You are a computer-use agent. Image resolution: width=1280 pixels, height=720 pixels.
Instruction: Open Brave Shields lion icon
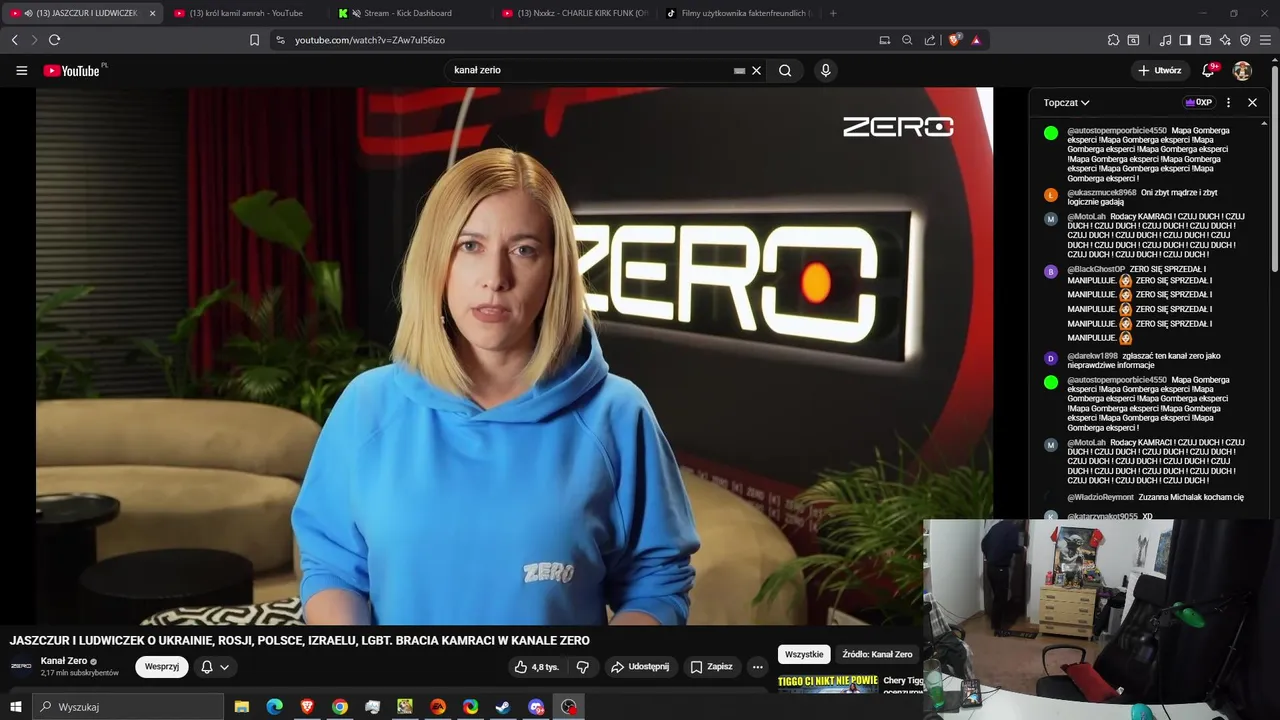pos(954,40)
